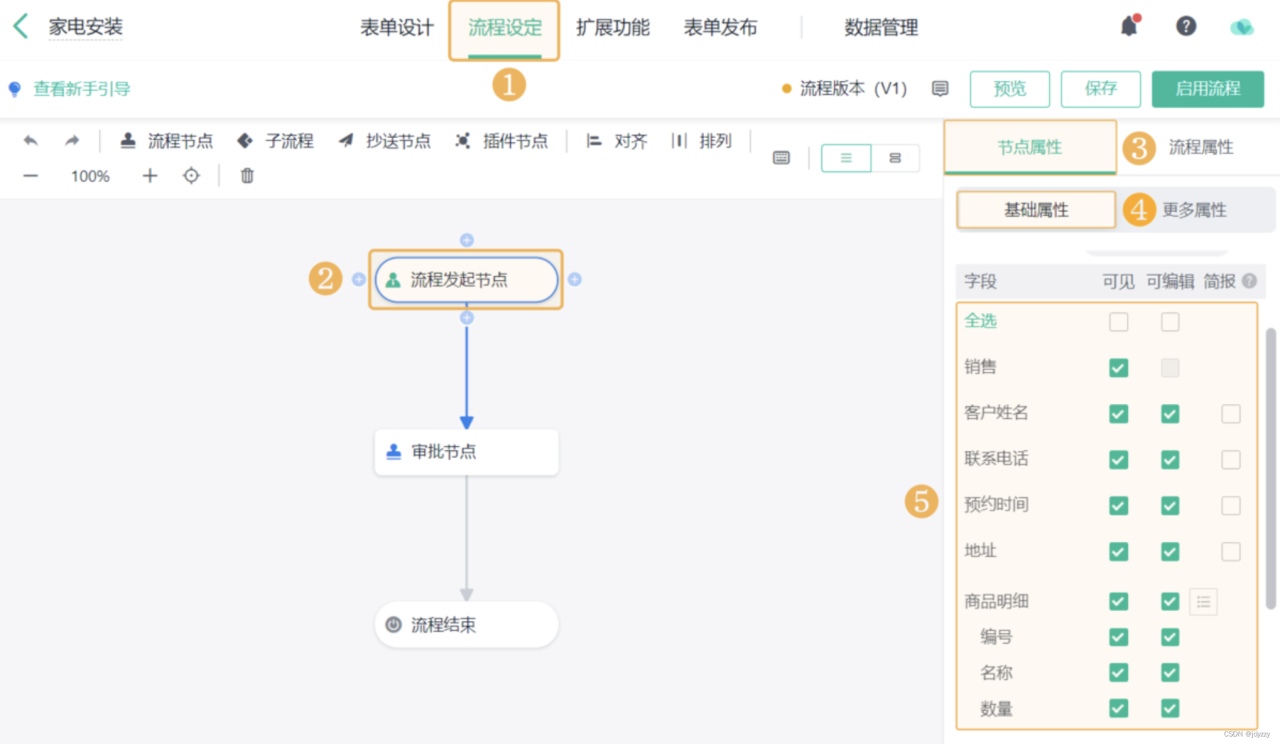This screenshot has height=744, width=1280.
Task: Click the 简报 help question icon
Action: click(x=1249, y=282)
